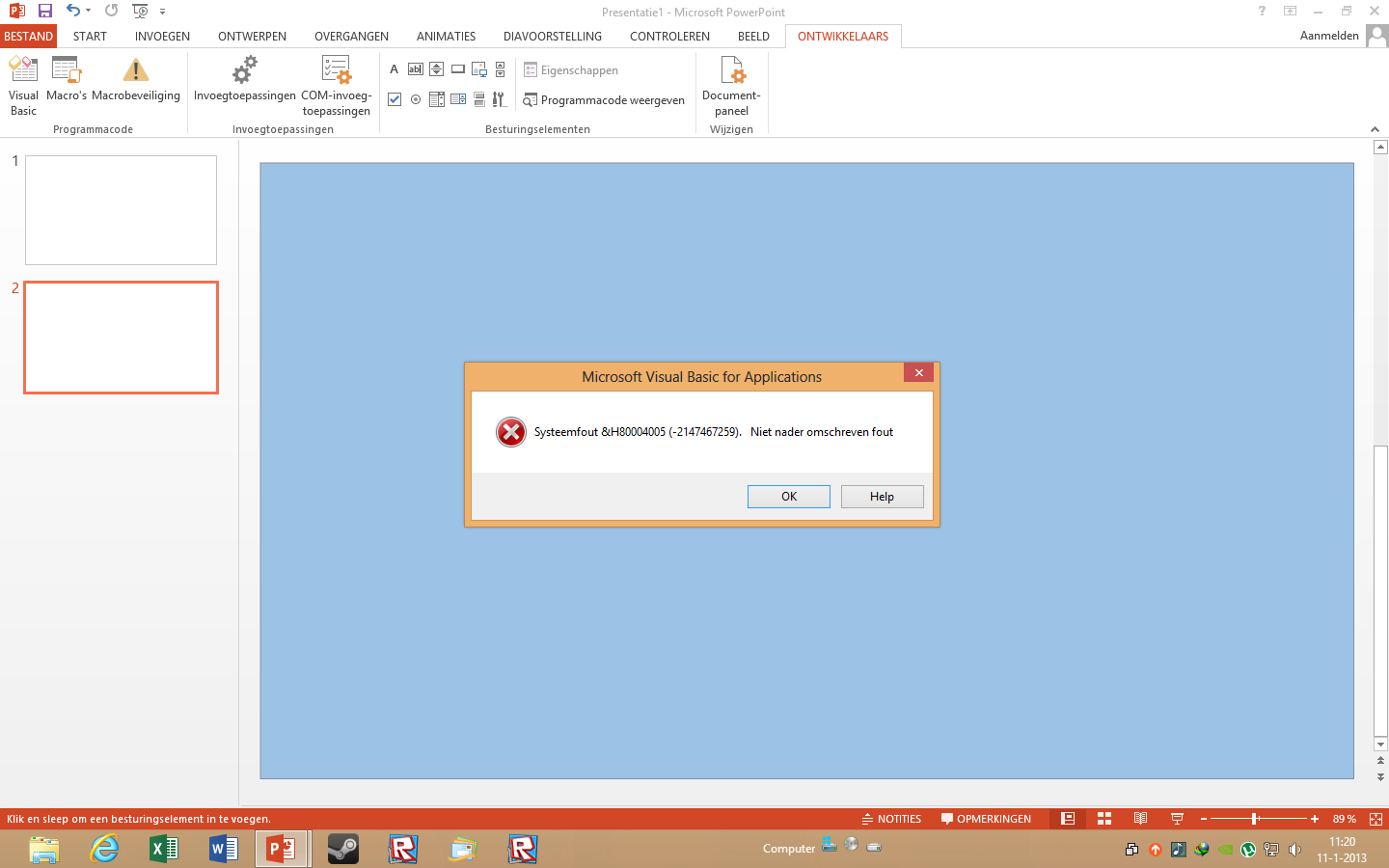This screenshot has width=1389, height=868.
Task: Click the zoom slider handle
Action: (1254, 819)
